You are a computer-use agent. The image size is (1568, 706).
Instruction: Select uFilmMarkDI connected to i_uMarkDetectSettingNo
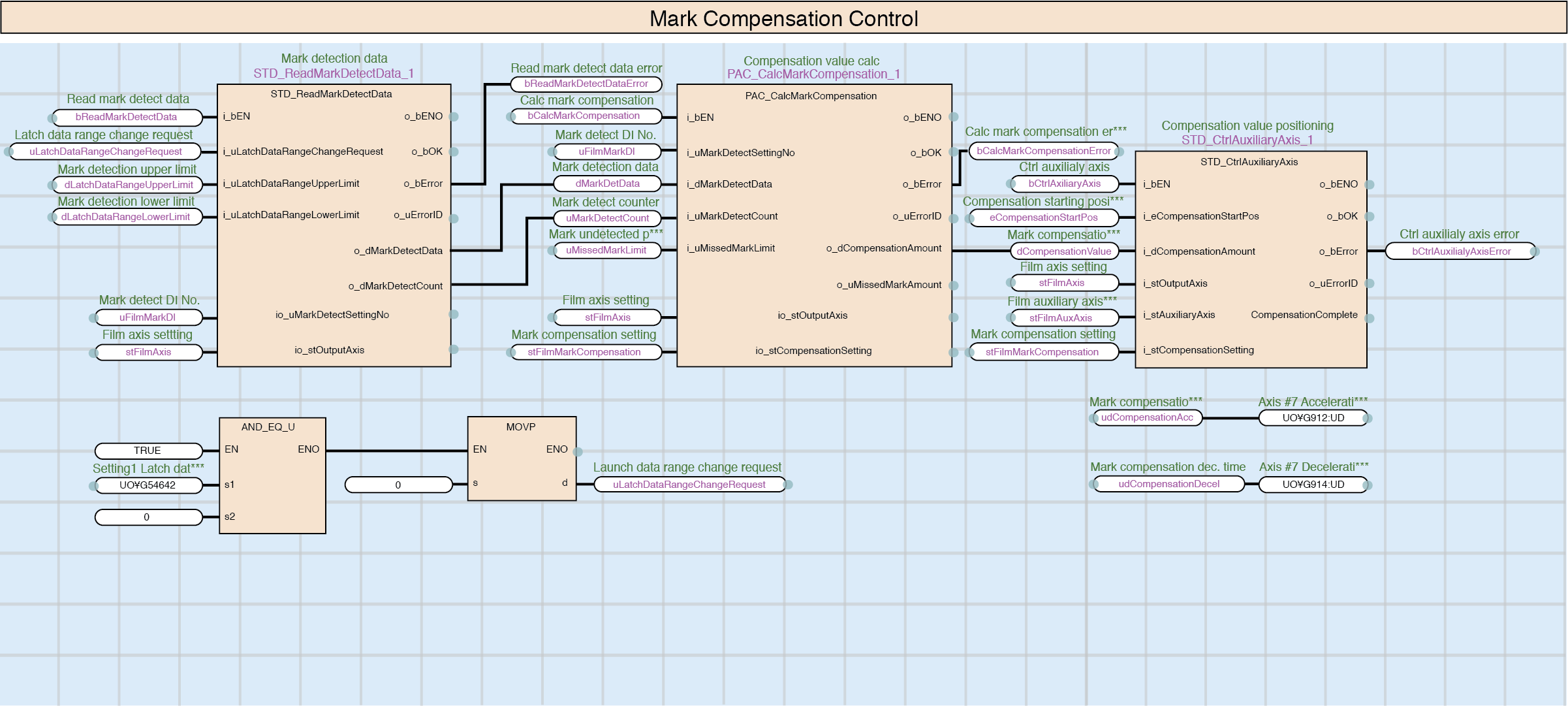[607, 152]
